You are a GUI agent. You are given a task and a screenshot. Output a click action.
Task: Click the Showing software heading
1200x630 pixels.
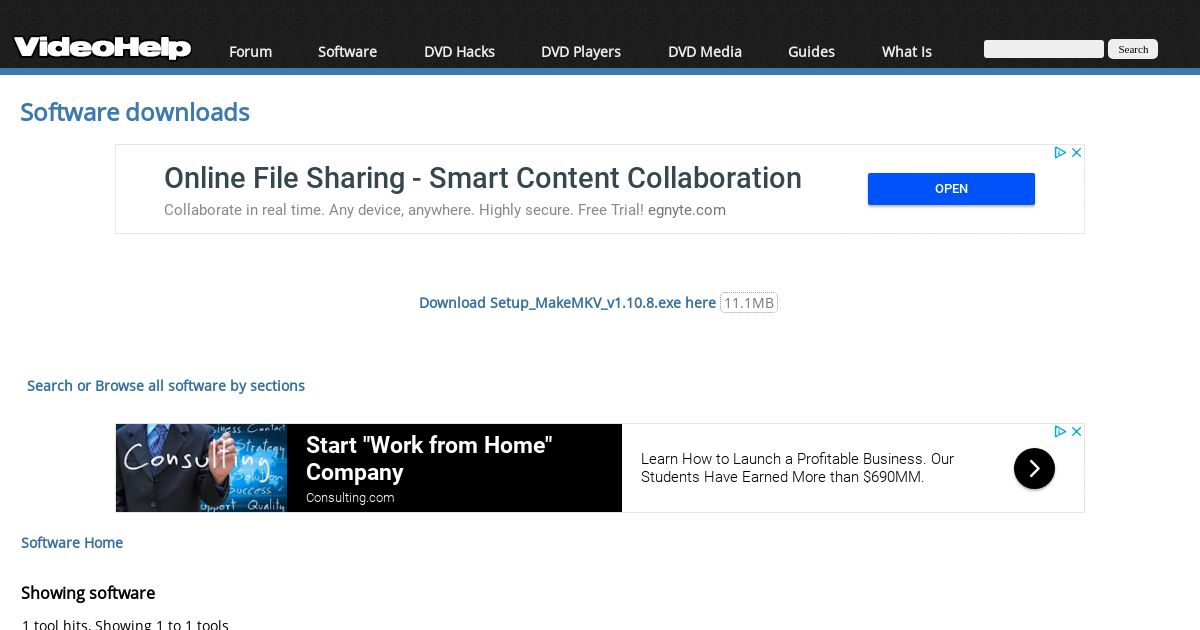point(88,593)
